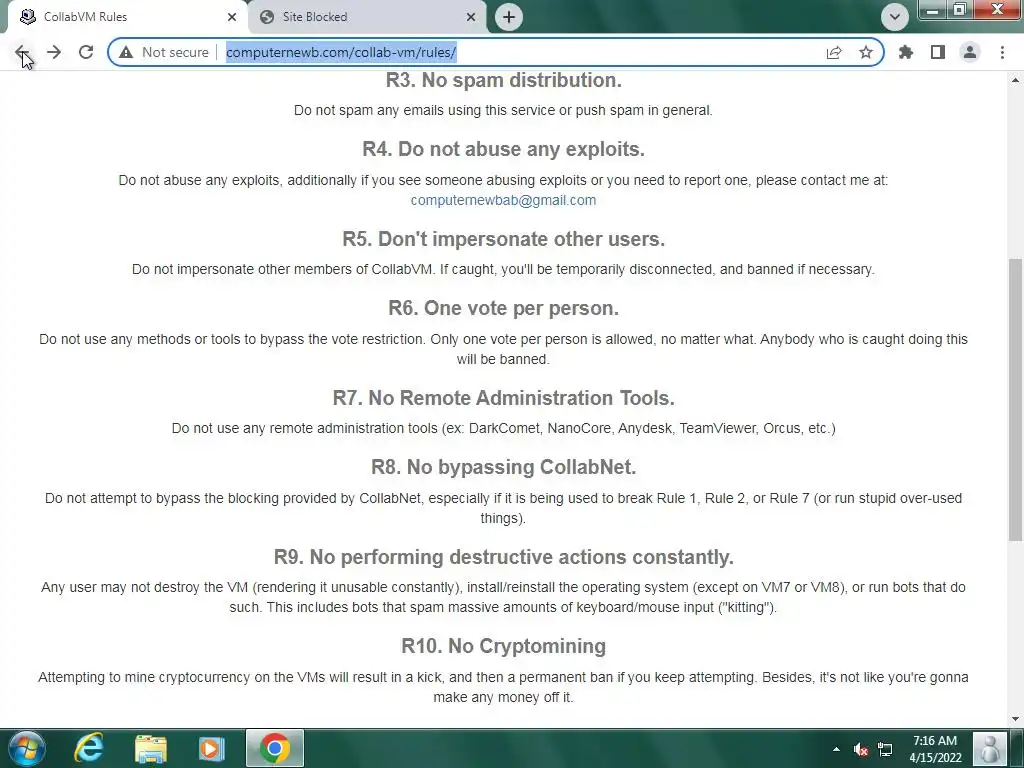This screenshot has height=768, width=1024.
Task: Open the muted volume tray icon
Action: tap(861, 749)
